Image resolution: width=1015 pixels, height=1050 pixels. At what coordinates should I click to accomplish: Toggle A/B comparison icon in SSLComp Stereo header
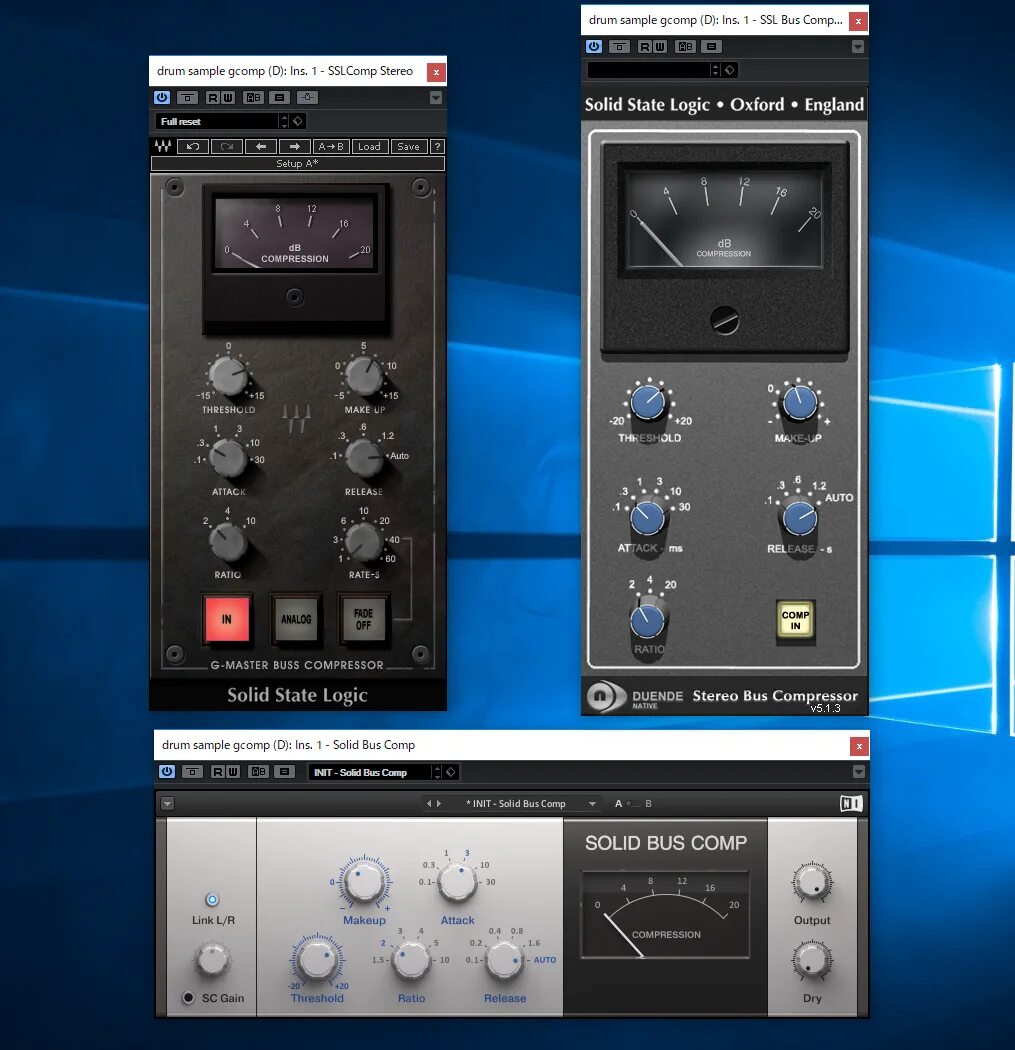(254, 98)
